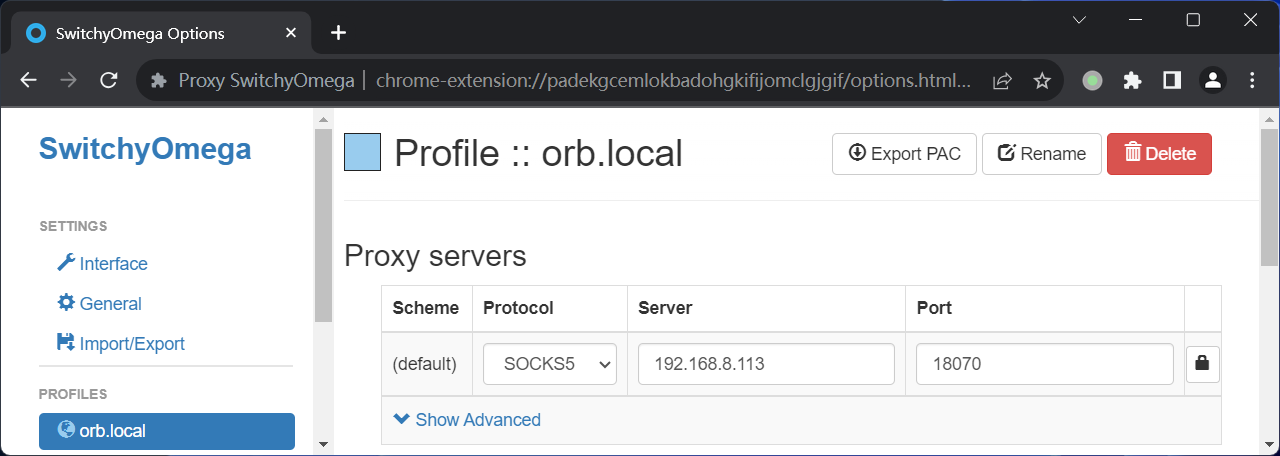The height and width of the screenshot is (456, 1280).
Task: Maximize the Chrome window
Action: click(1193, 20)
